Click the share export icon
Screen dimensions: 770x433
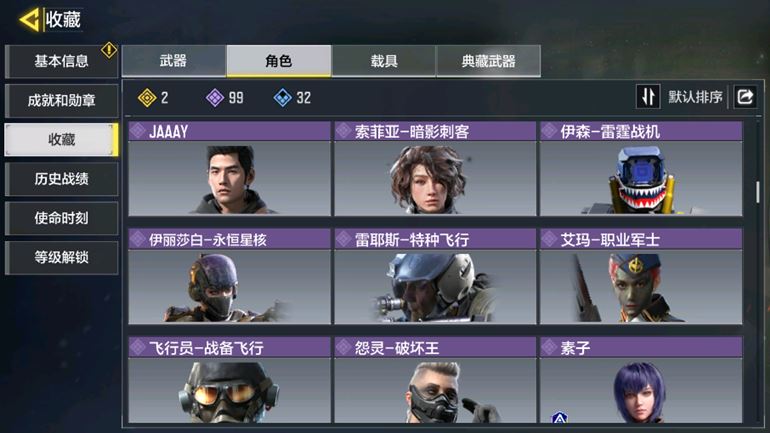745,97
